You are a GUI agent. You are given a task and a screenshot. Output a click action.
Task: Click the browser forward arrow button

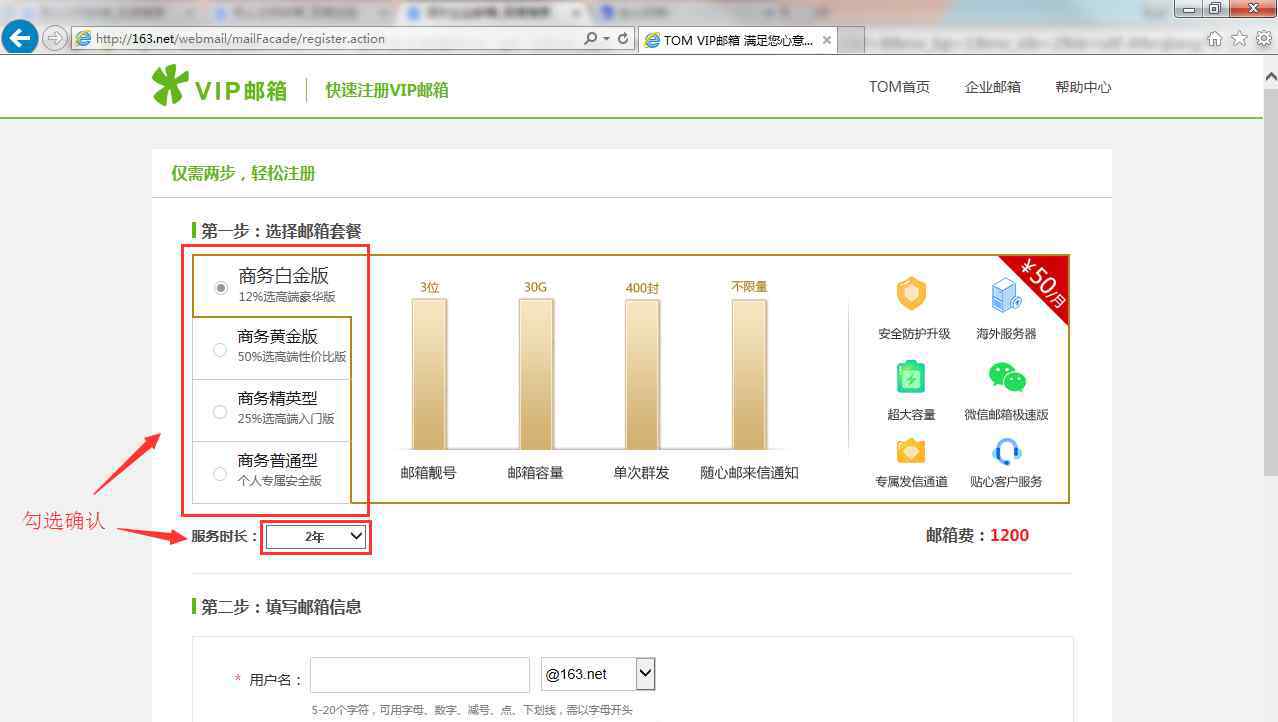pyautogui.click(x=54, y=39)
